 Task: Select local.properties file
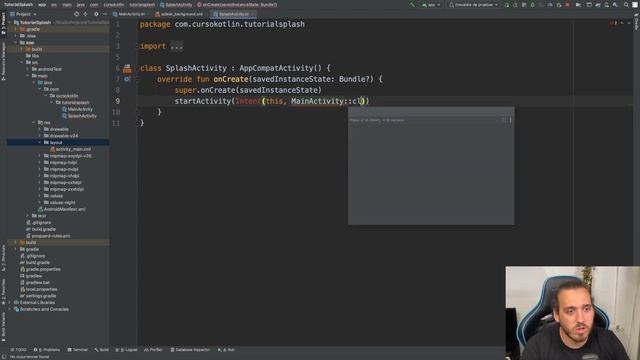point(41,289)
